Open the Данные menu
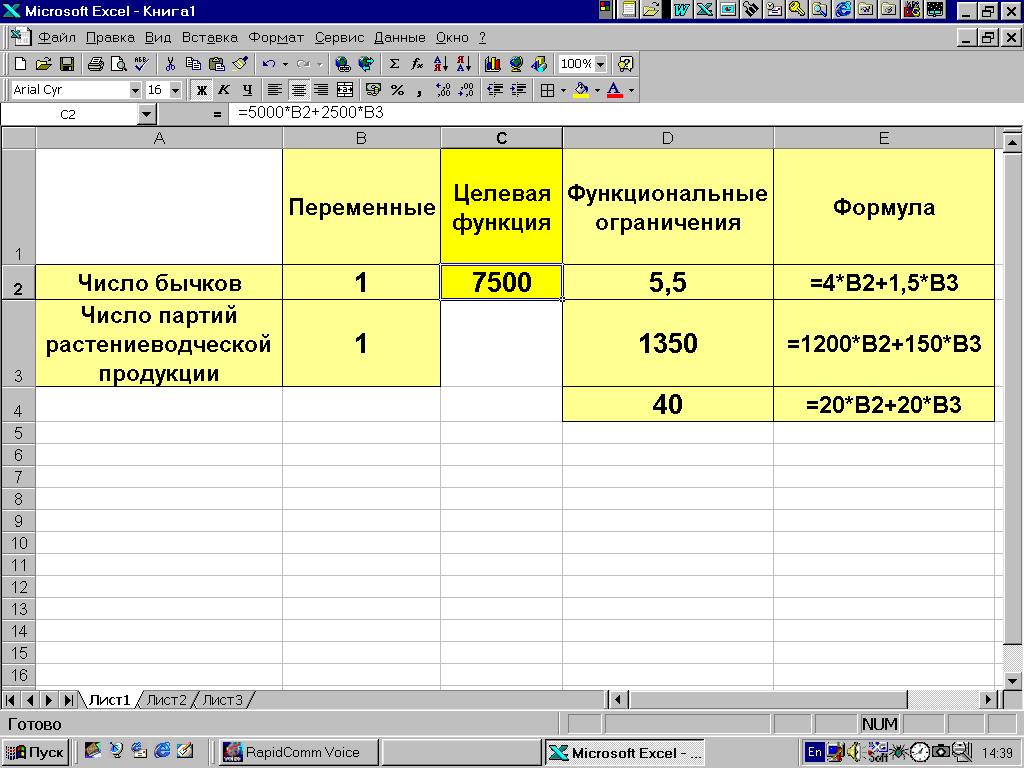1024x768 pixels. [400, 38]
